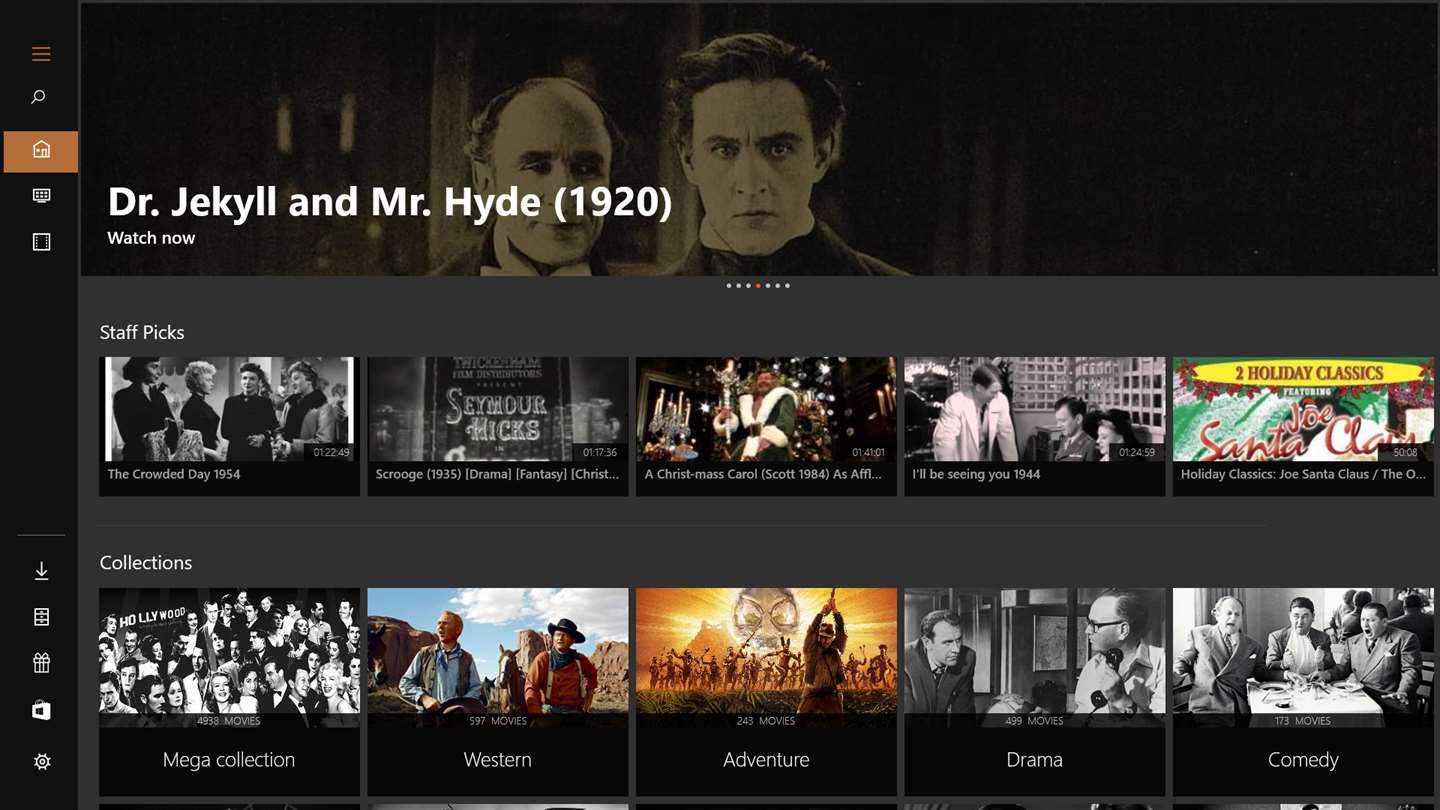Open the list sheet icon below downloads
This screenshot has height=810, width=1440.
41,617
